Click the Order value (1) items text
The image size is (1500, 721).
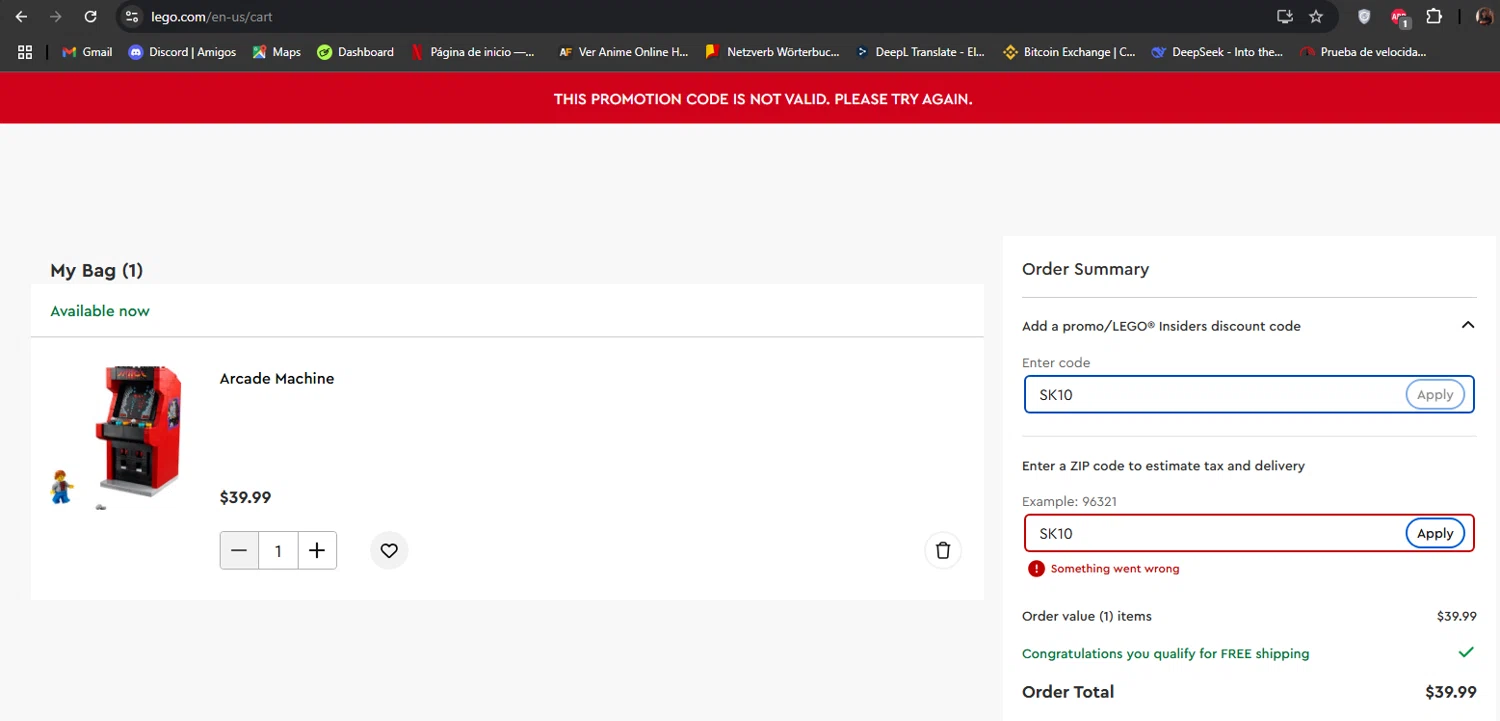tap(1087, 616)
